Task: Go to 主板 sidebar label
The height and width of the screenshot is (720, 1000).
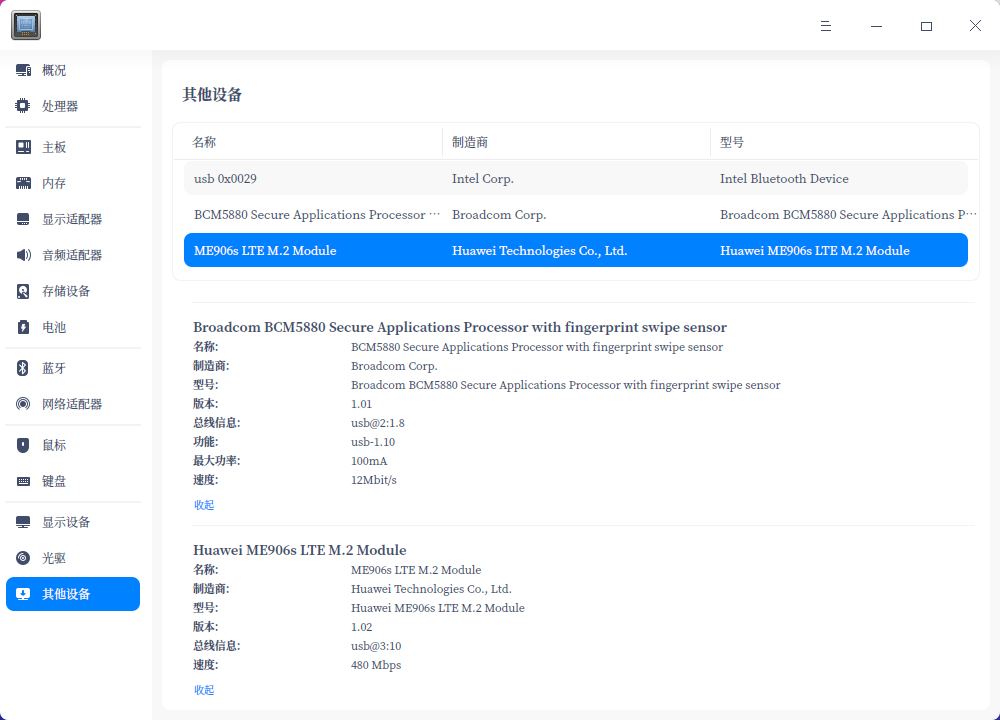Action: 54,147
